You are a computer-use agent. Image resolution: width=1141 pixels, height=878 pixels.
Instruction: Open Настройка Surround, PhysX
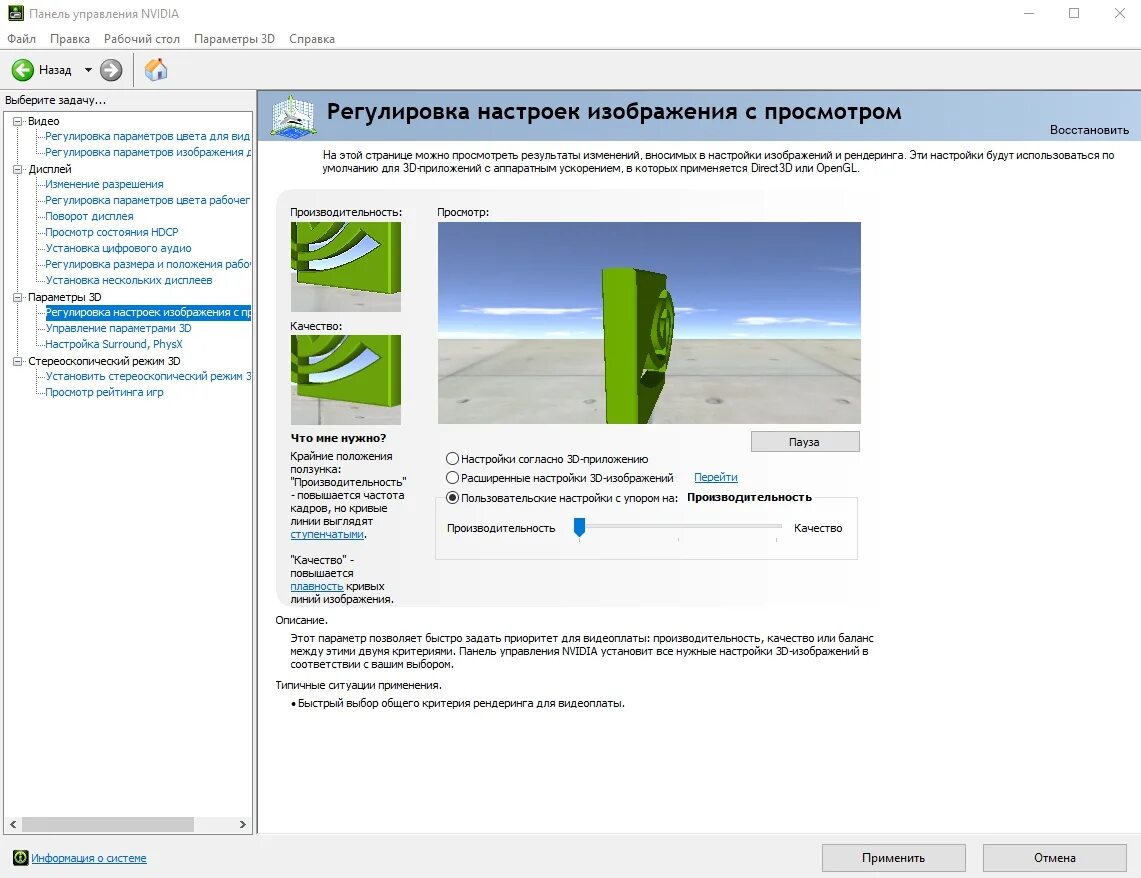(x=114, y=344)
